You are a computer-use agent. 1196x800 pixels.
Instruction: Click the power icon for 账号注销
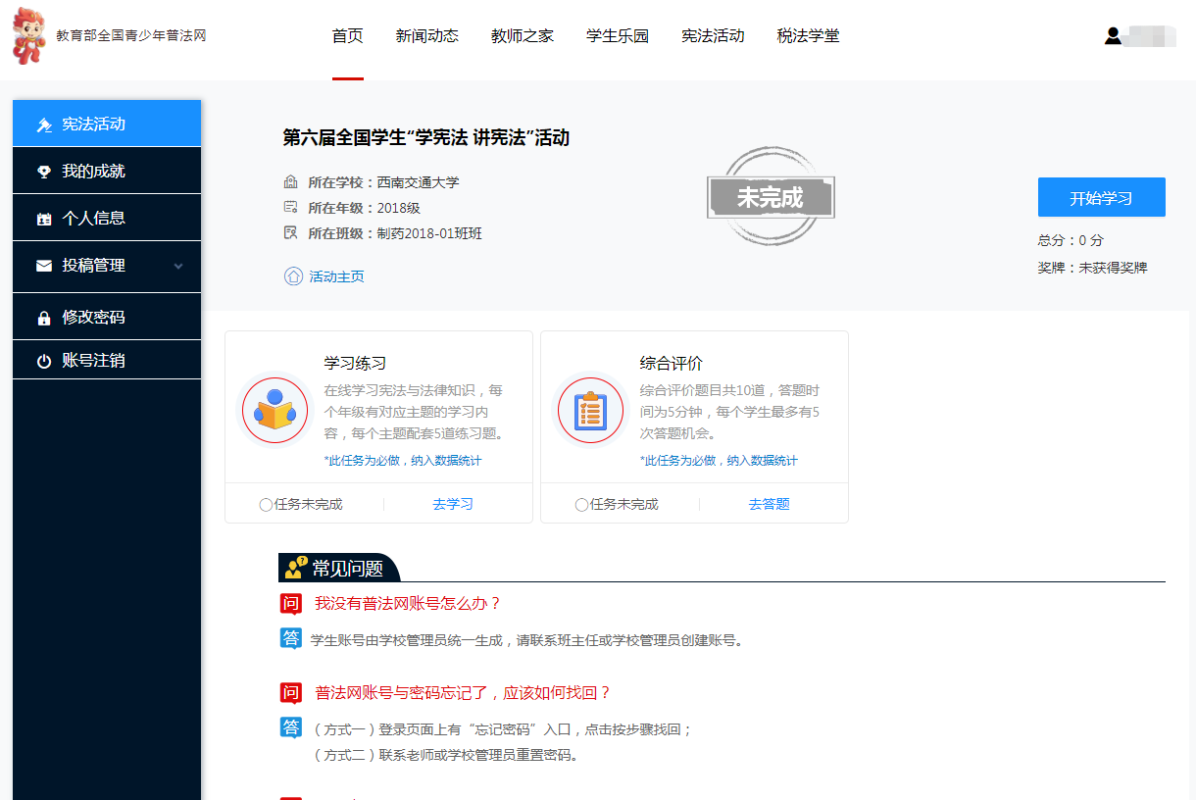coord(44,361)
